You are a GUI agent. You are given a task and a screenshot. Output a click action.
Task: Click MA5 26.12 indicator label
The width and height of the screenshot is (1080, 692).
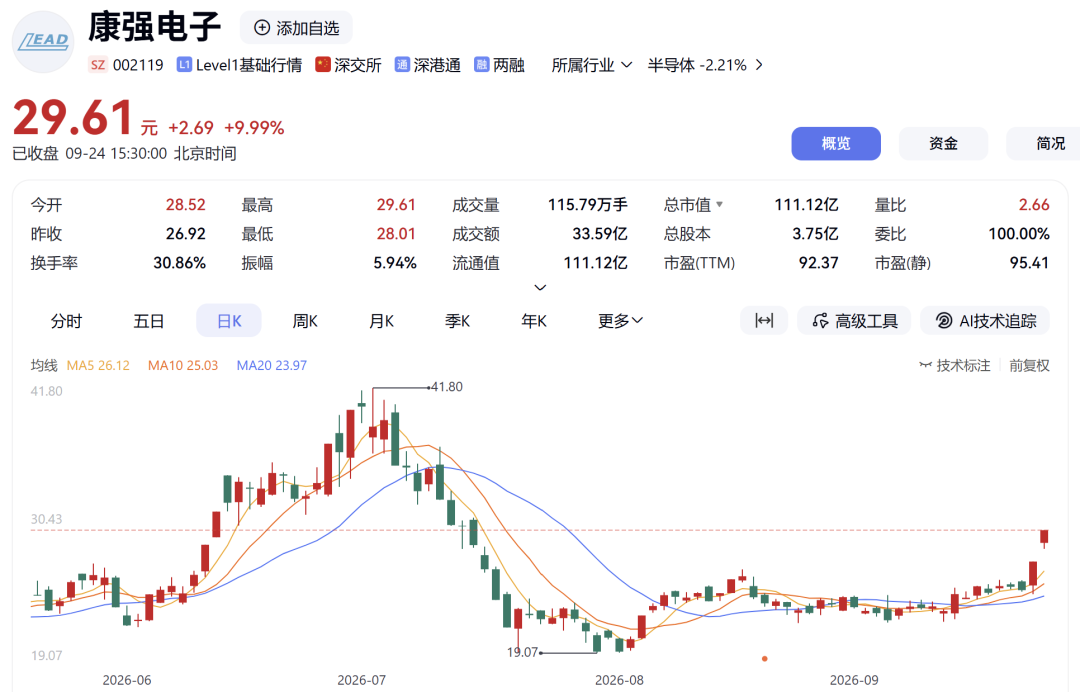(98, 366)
